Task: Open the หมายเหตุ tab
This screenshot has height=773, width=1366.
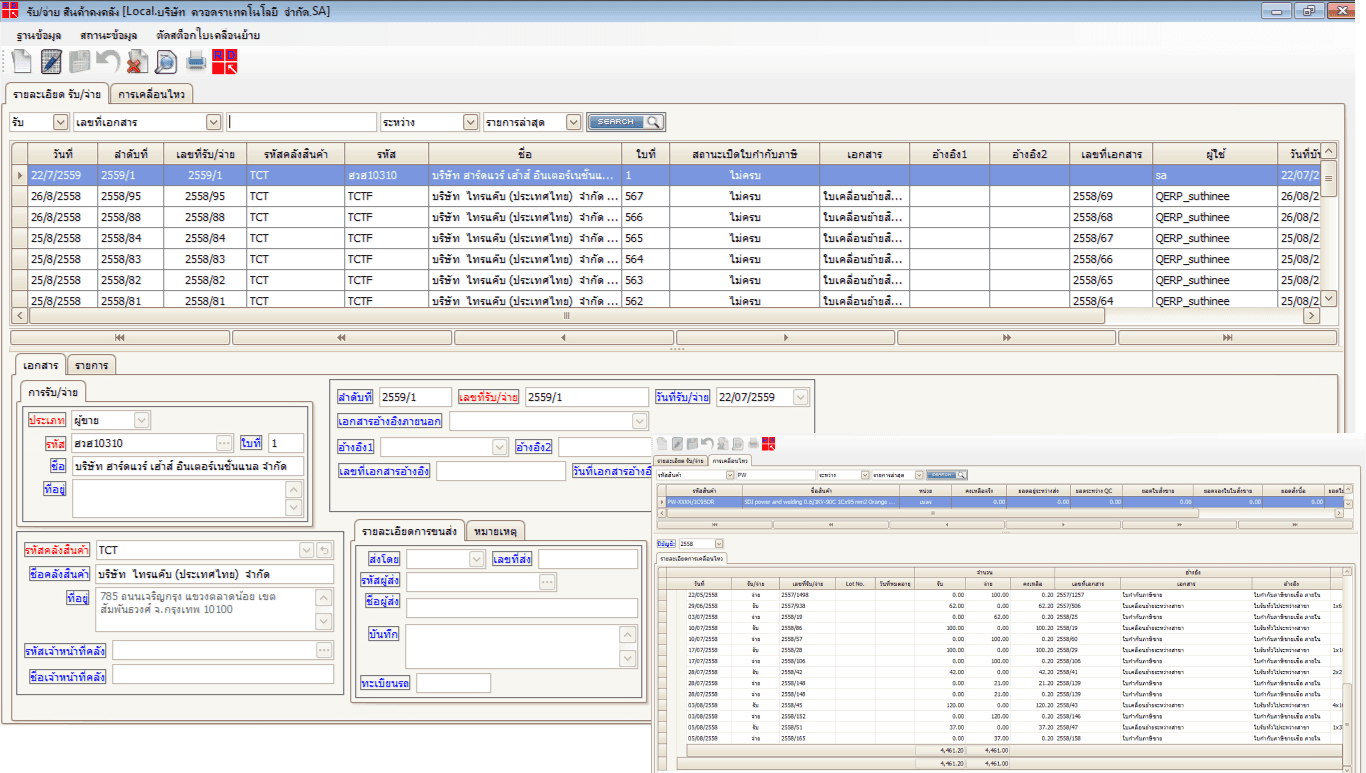Action: [496, 530]
